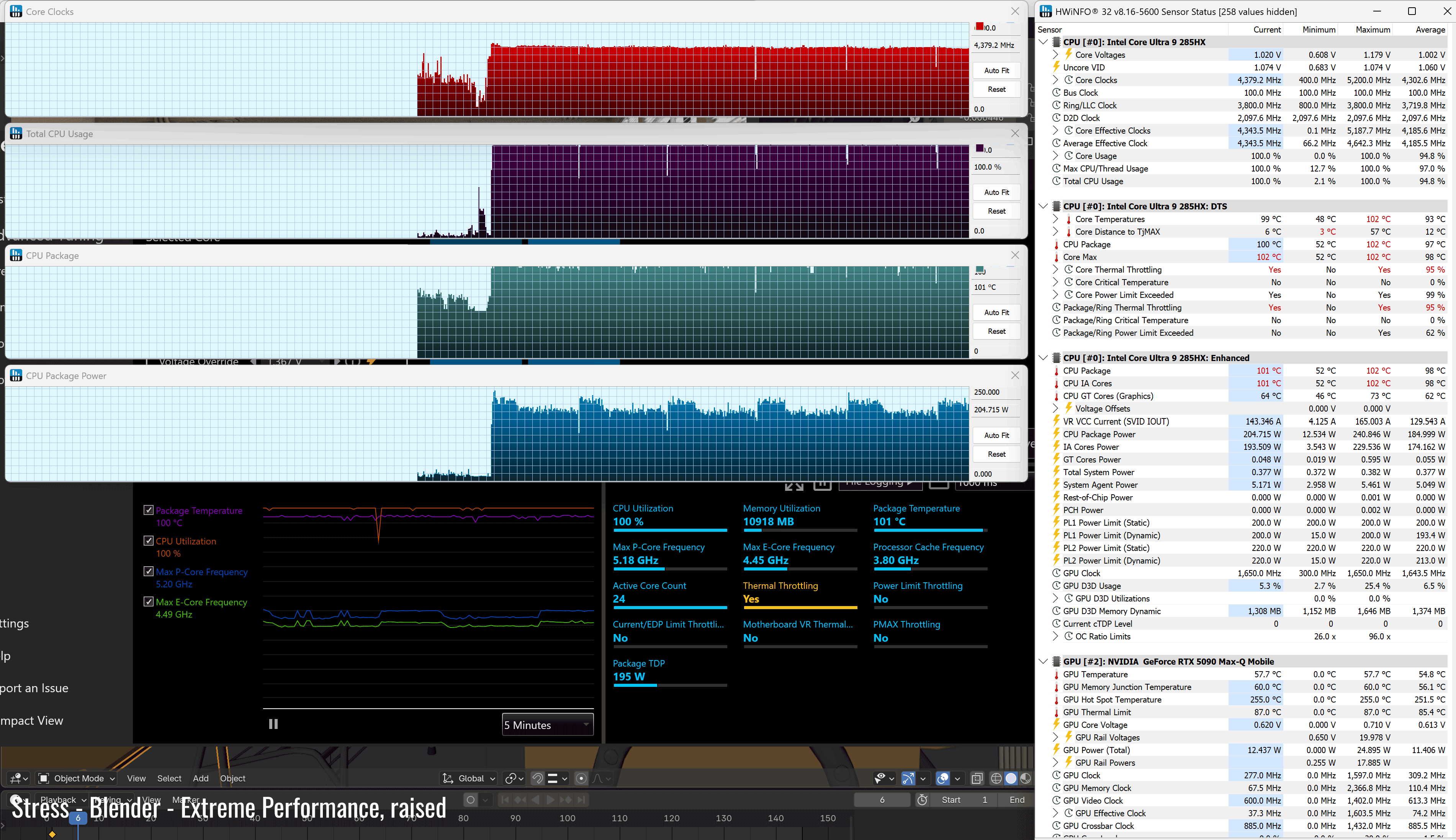Open snapping options next to magnet icon
Viewport: 1456px width, 840px height.
point(557,778)
